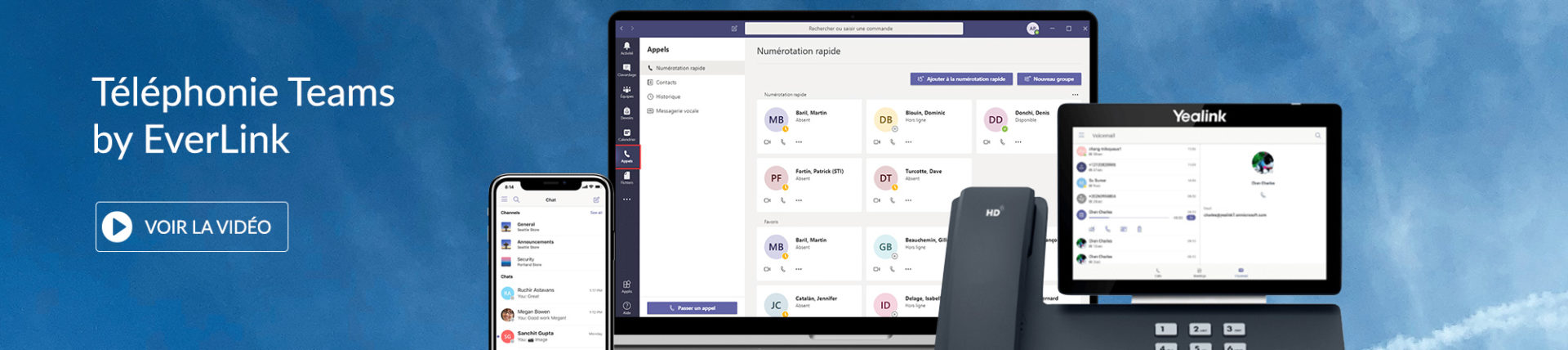
Task: Open the Announcements channel on the phone
Action: pyautogui.click(x=551, y=244)
